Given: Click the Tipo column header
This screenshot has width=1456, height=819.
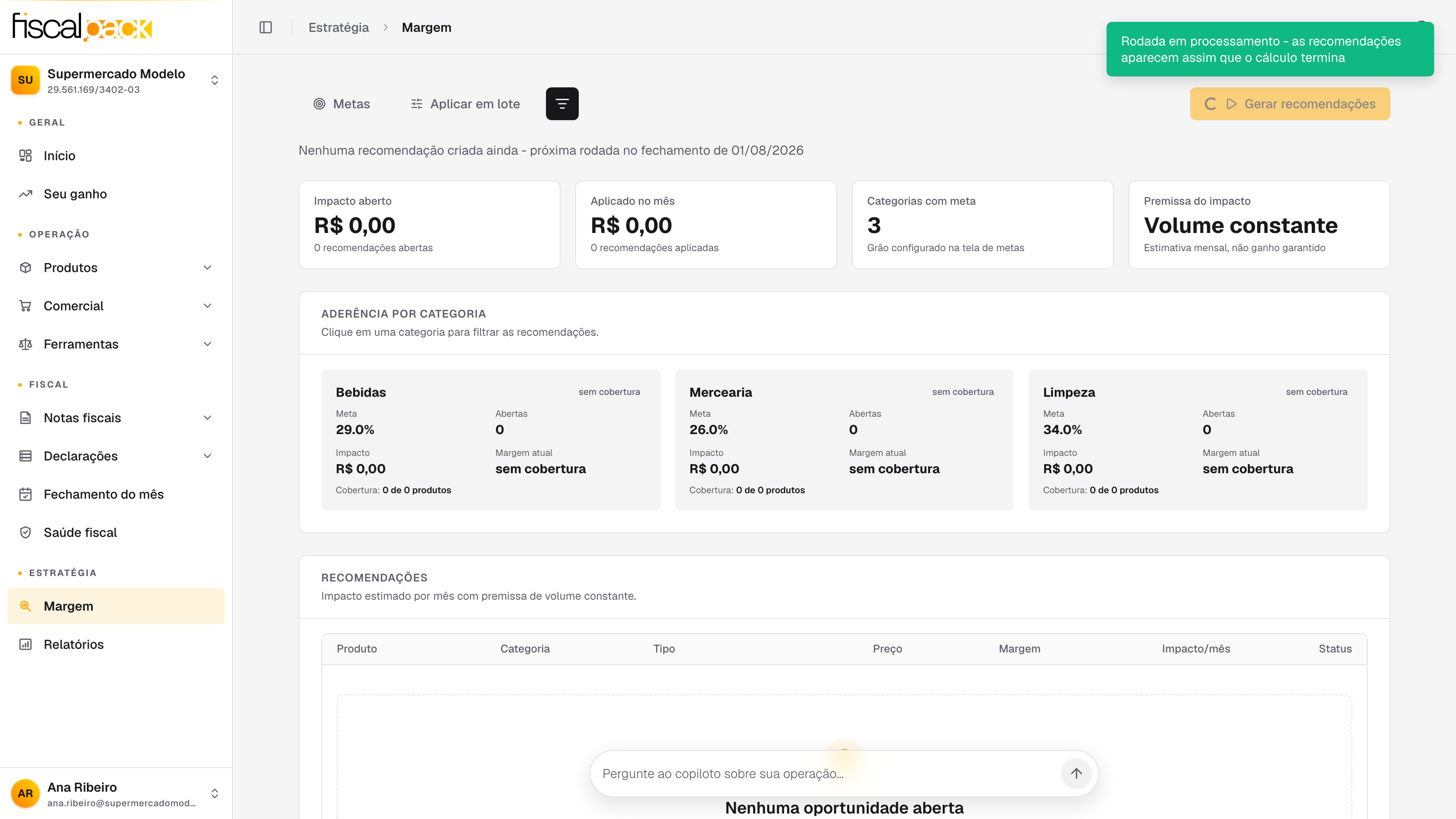Looking at the screenshot, I should (663, 649).
